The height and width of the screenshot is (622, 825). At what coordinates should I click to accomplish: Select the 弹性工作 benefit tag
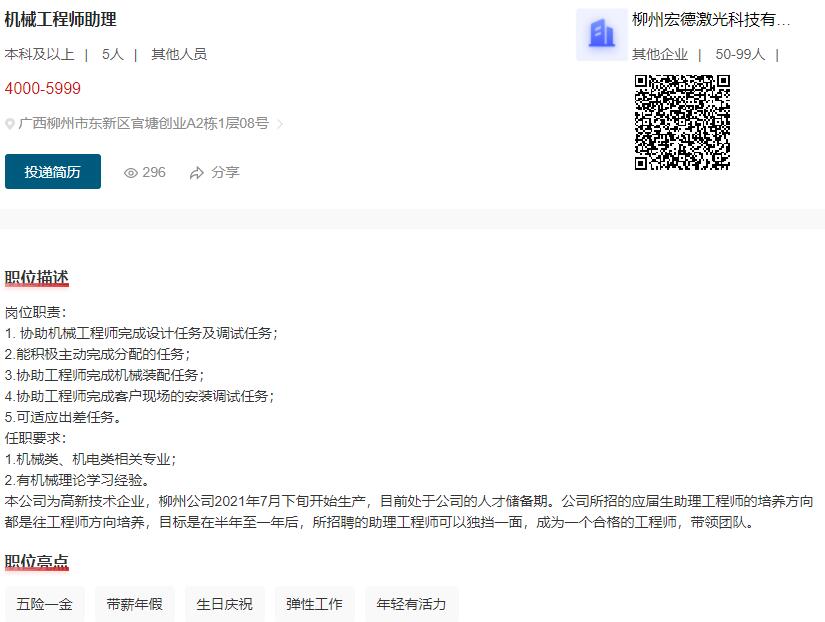coord(314,604)
